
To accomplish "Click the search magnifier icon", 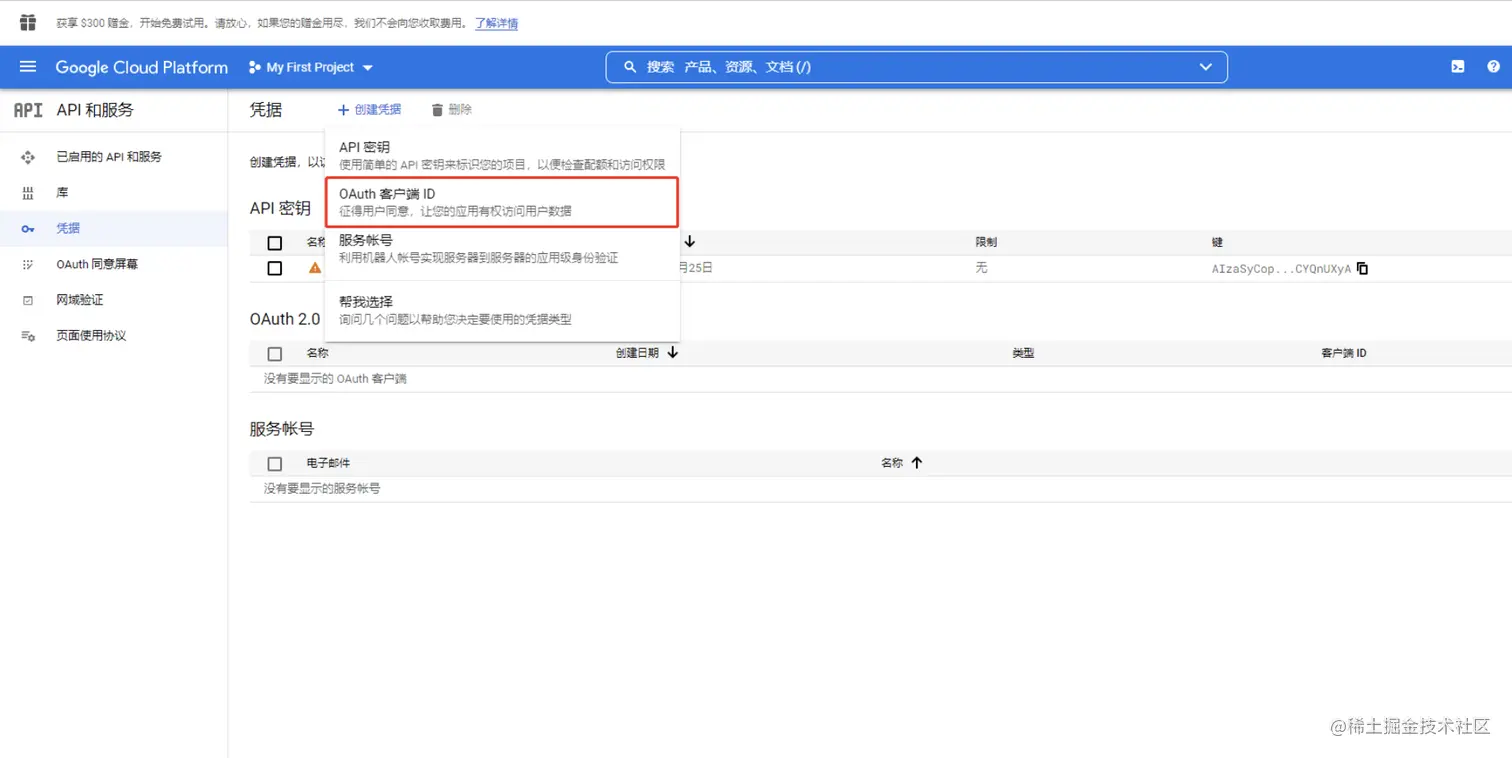I will point(630,67).
